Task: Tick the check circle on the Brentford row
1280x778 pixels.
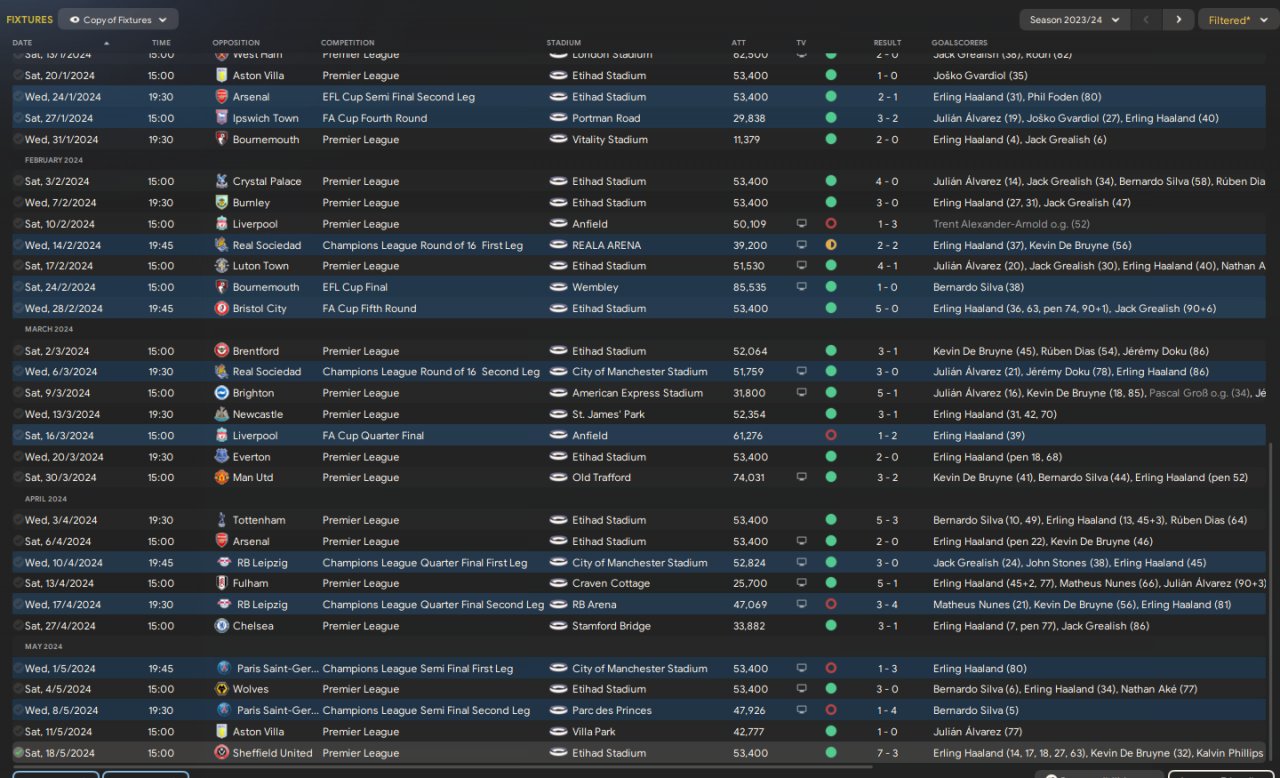Action: [x=18, y=351]
